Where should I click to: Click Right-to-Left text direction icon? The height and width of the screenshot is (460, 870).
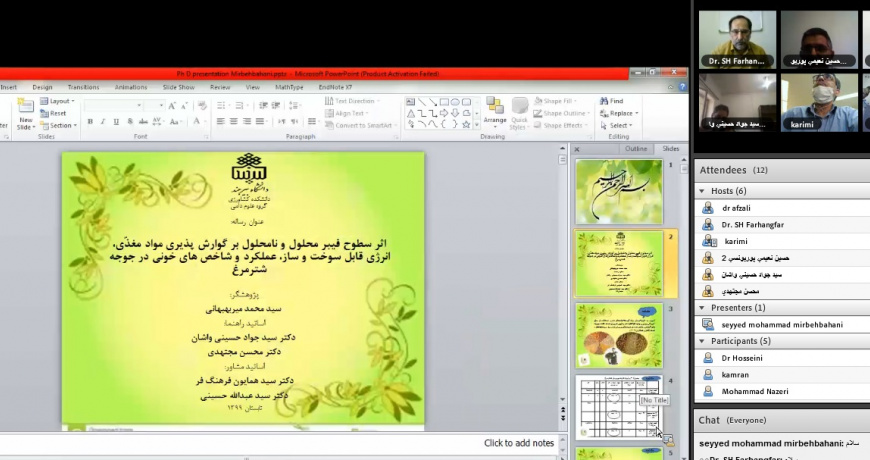click(295, 122)
